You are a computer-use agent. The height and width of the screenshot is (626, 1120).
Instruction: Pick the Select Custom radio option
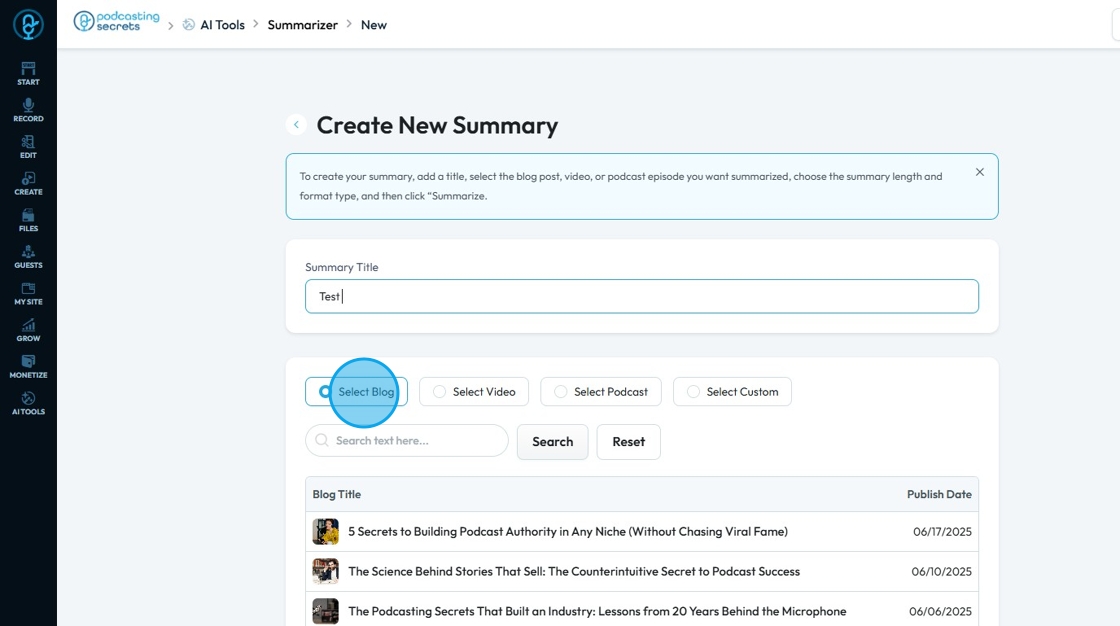(x=694, y=392)
